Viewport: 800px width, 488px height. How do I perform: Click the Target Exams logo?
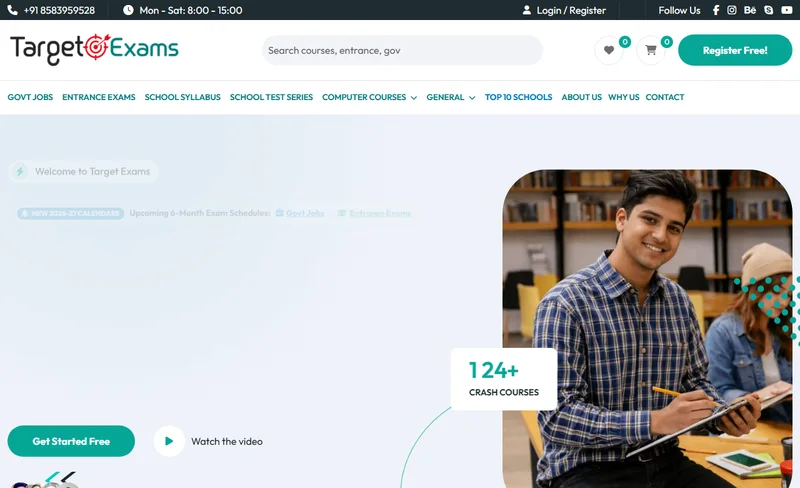tap(94, 49)
